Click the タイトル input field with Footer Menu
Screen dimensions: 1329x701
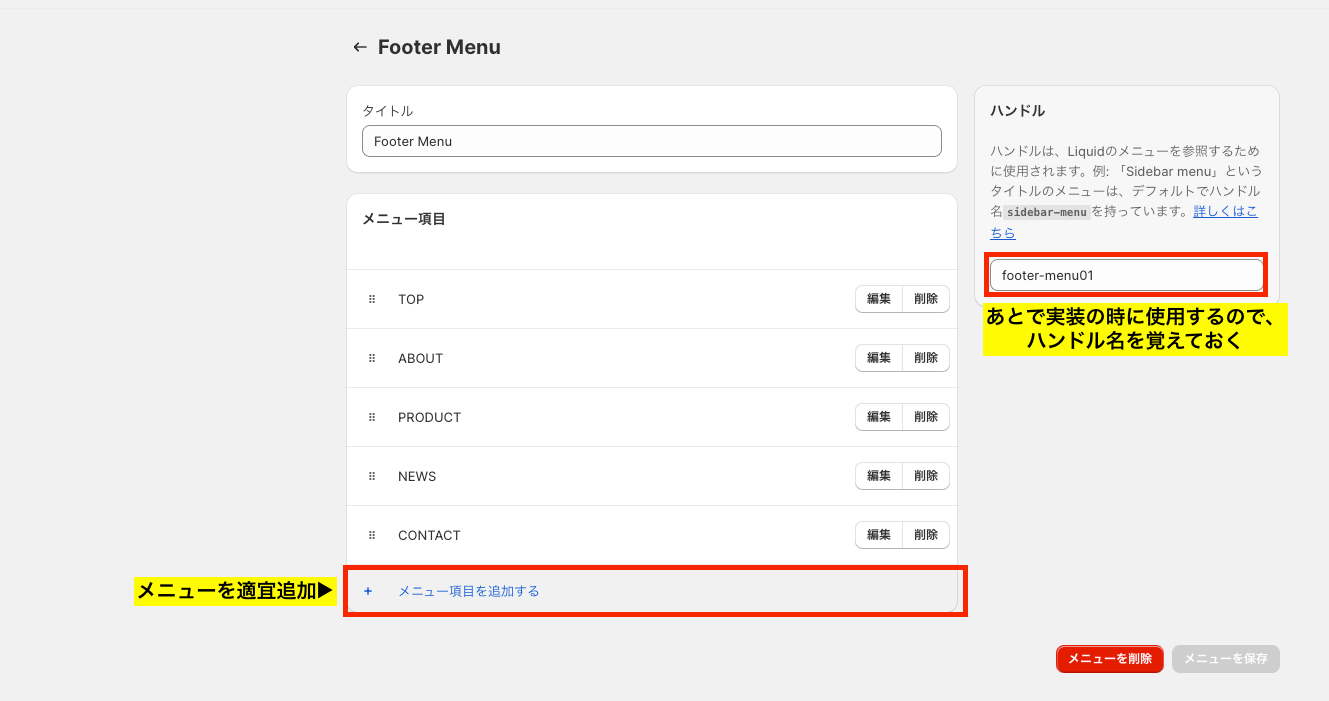click(651, 141)
